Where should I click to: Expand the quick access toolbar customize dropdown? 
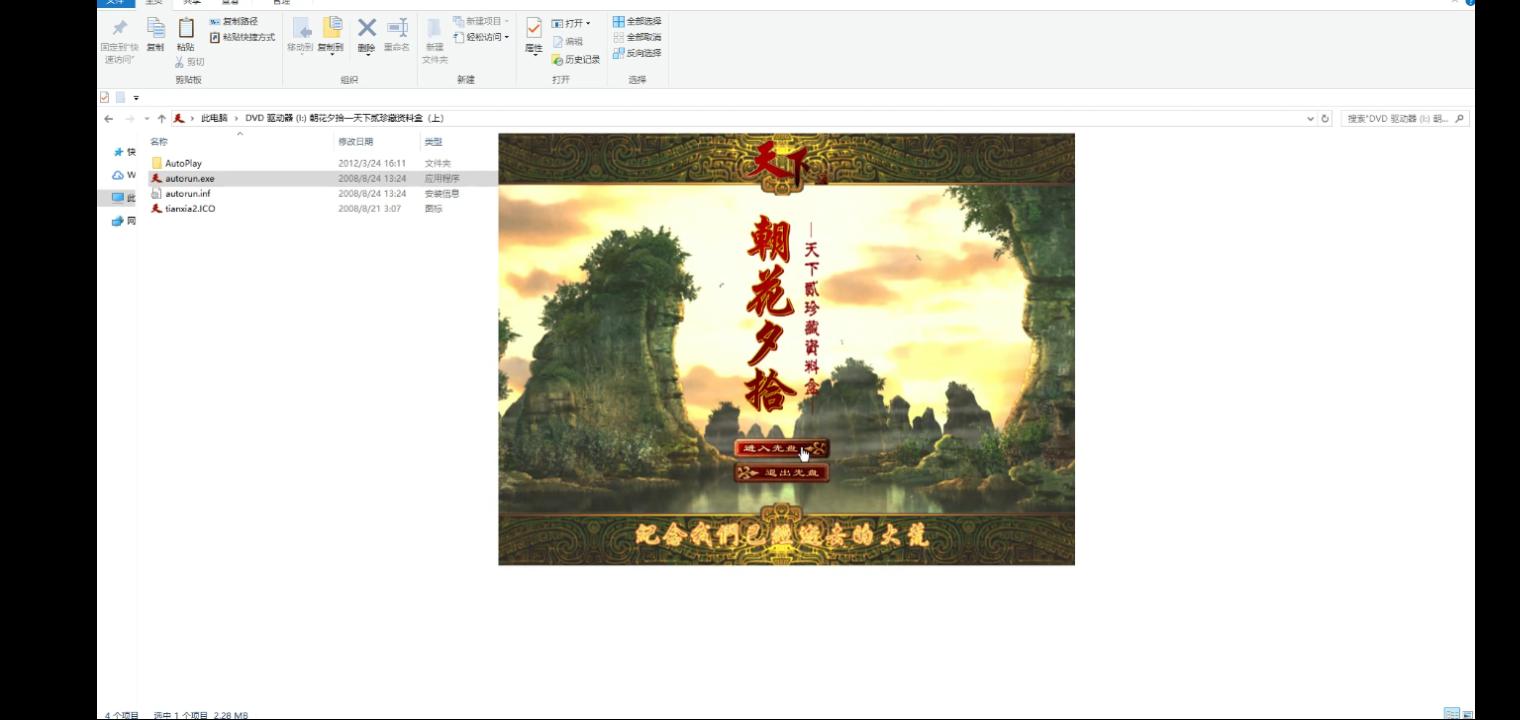(136, 98)
